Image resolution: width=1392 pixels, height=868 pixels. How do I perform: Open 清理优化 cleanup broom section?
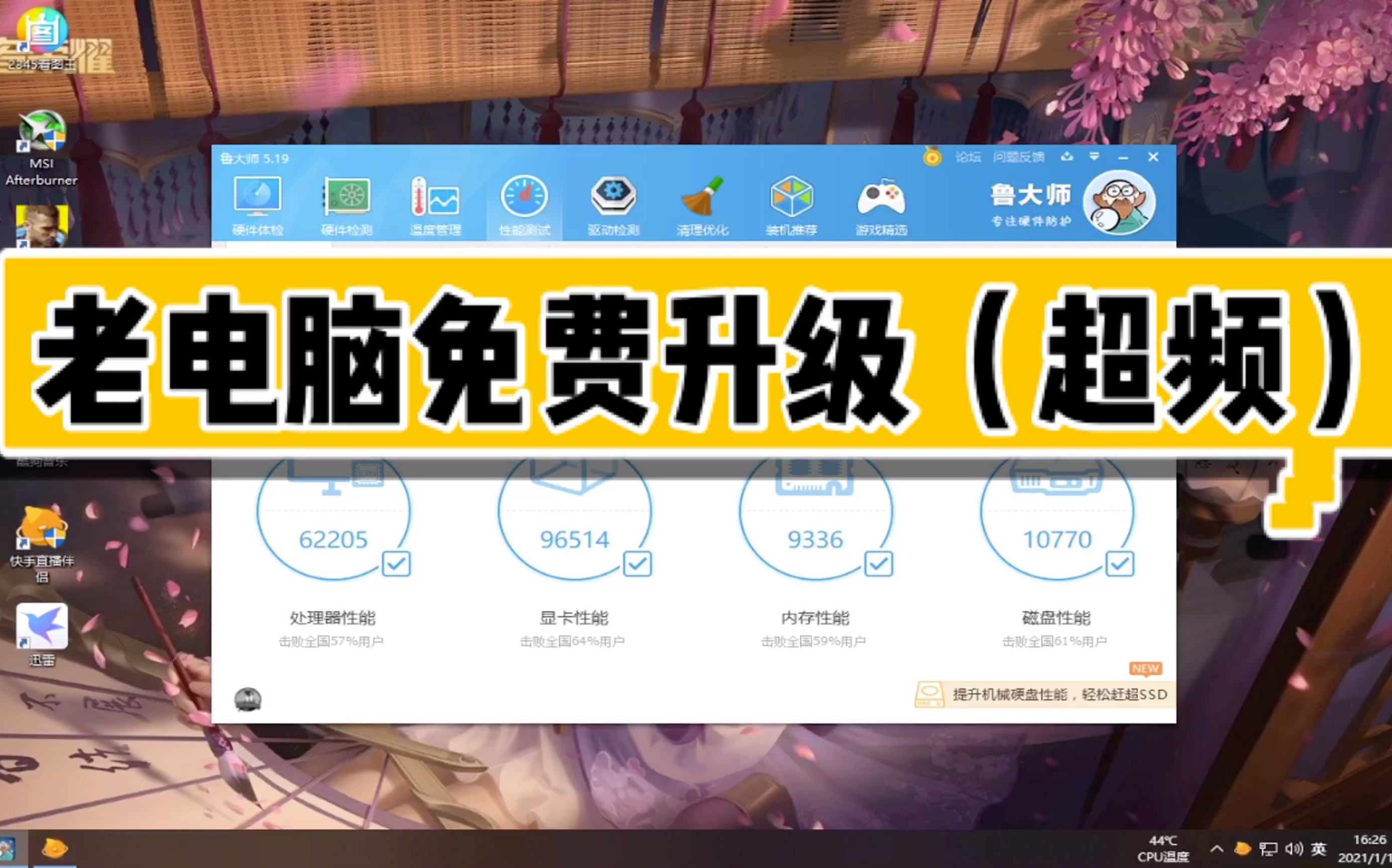coord(703,206)
